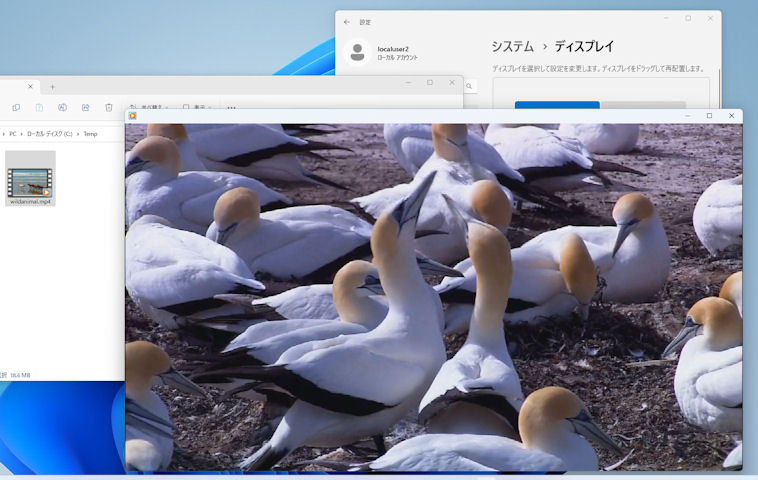The height and width of the screenshot is (480, 758).
Task: Minimize the media player window
Action: tap(687, 116)
